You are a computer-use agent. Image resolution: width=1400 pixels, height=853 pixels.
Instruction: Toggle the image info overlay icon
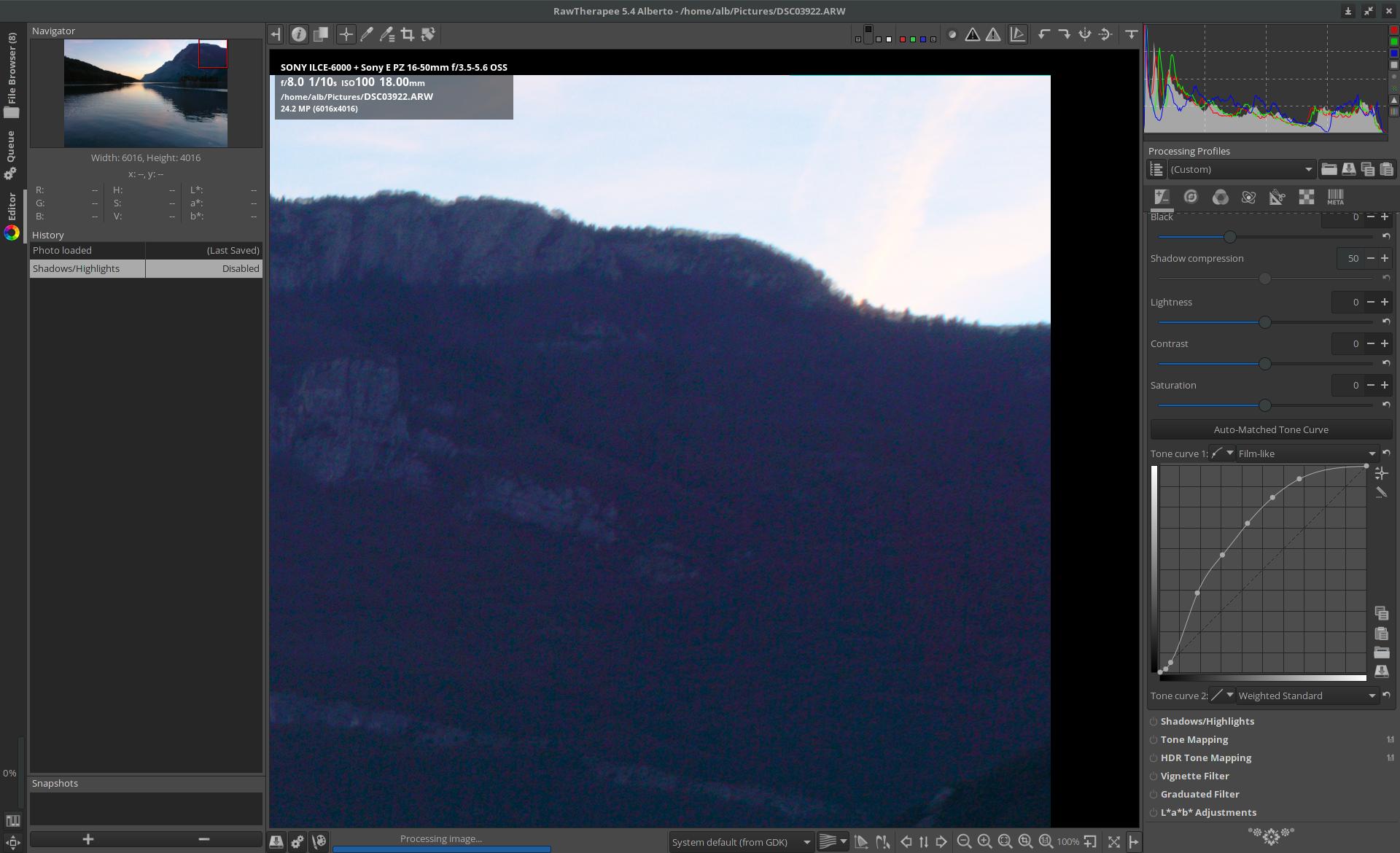coord(298,34)
